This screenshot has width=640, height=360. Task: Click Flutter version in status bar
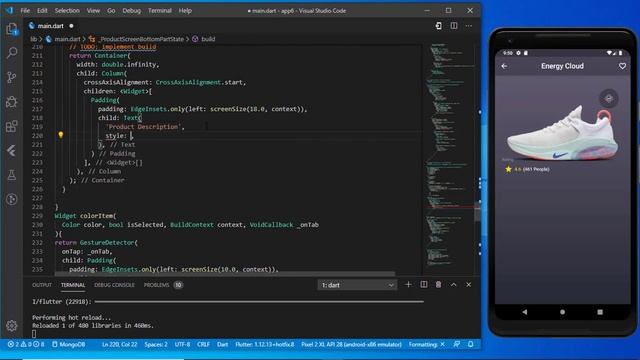coord(264,344)
